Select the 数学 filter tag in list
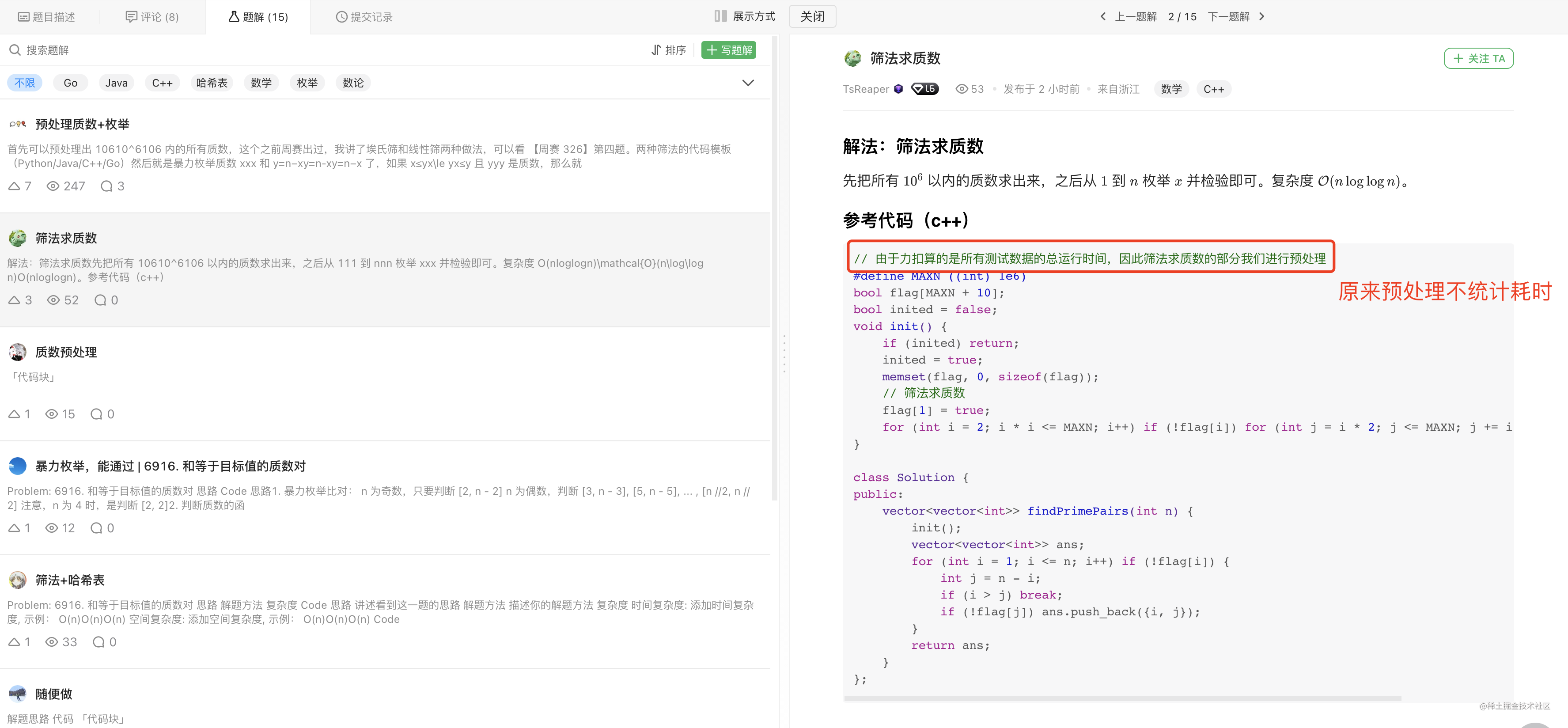The image size is (1568, 728). click(x=261, y=83)
